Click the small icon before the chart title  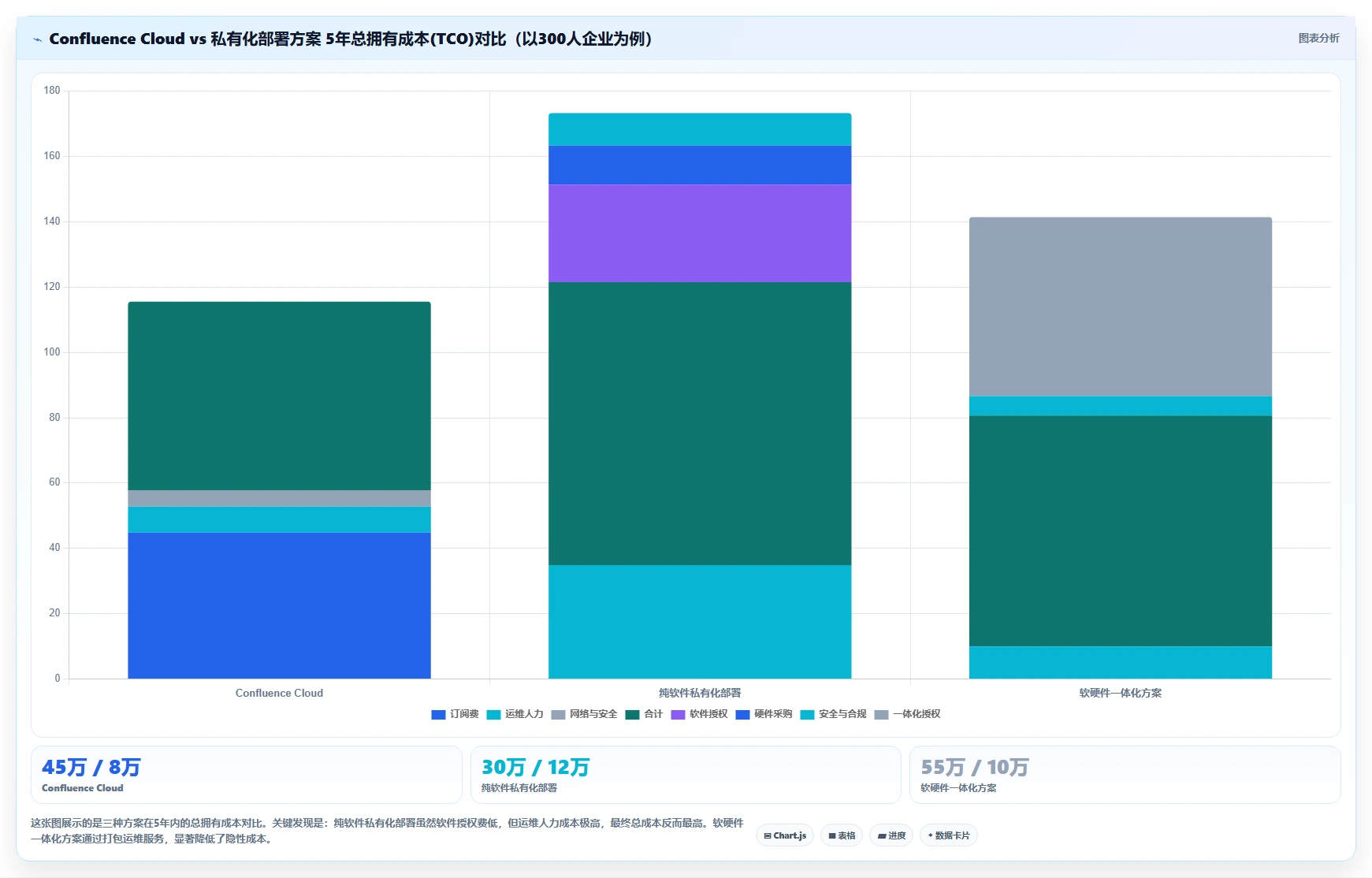(37, 39)
